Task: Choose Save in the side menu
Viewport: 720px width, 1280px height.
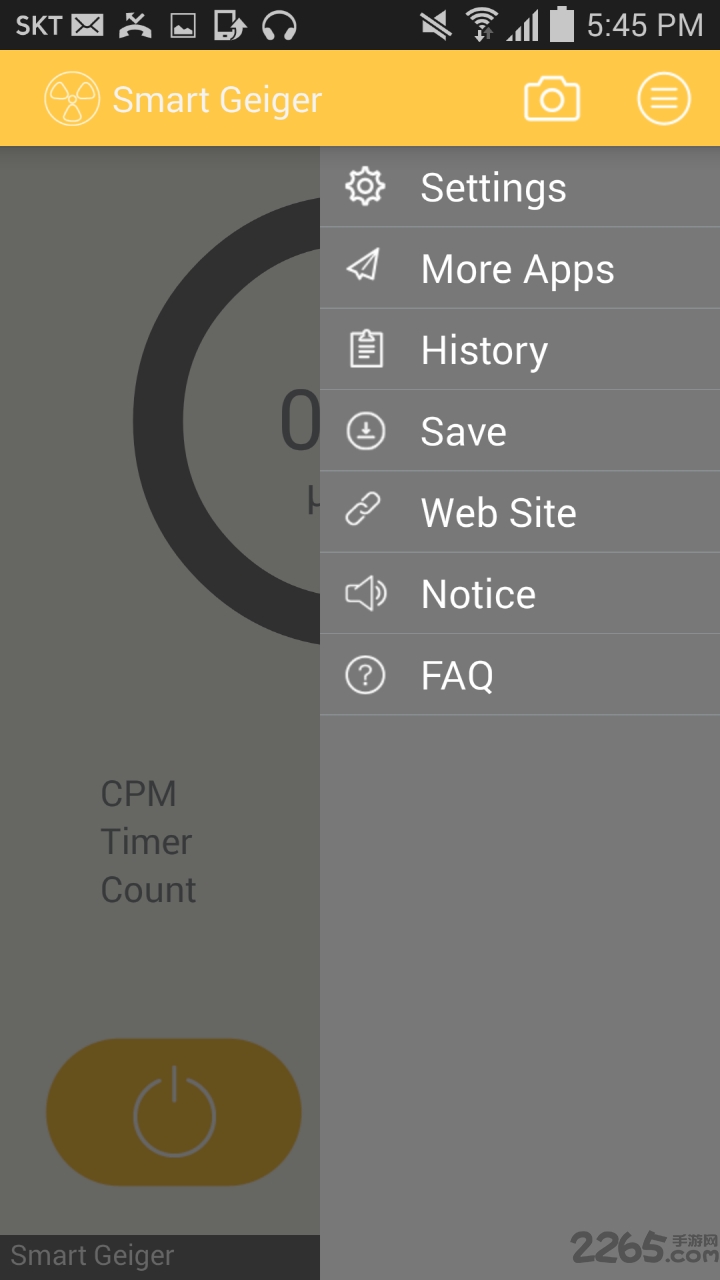Action: [x=463, y=431]
